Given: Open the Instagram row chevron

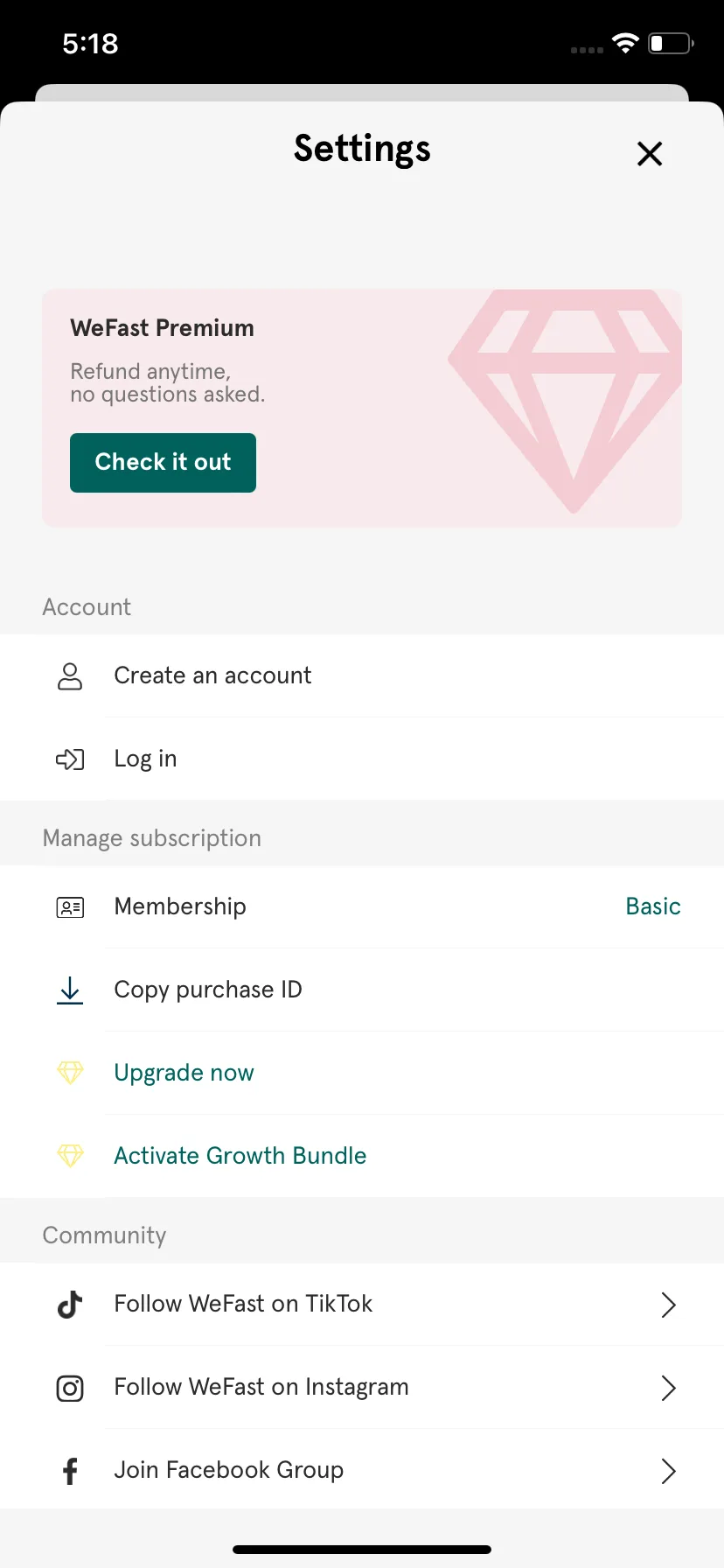Looking at the screenshot, I should tap(668, 1388).
